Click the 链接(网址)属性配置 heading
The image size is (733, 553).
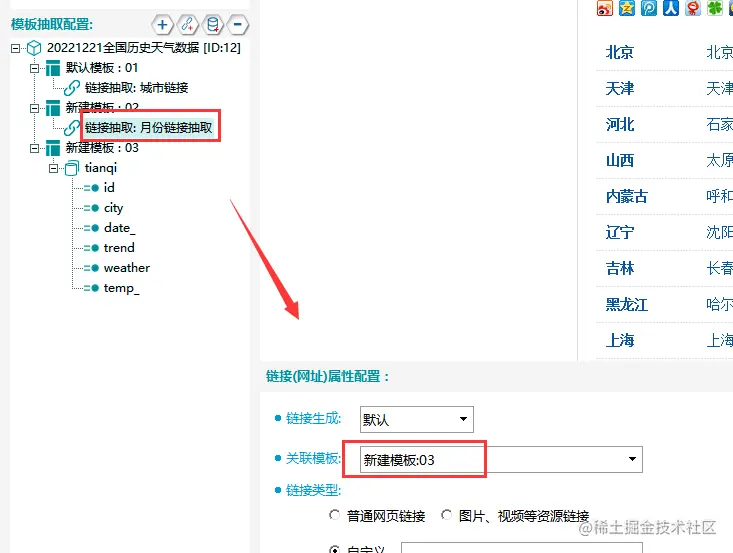point(327,376)
